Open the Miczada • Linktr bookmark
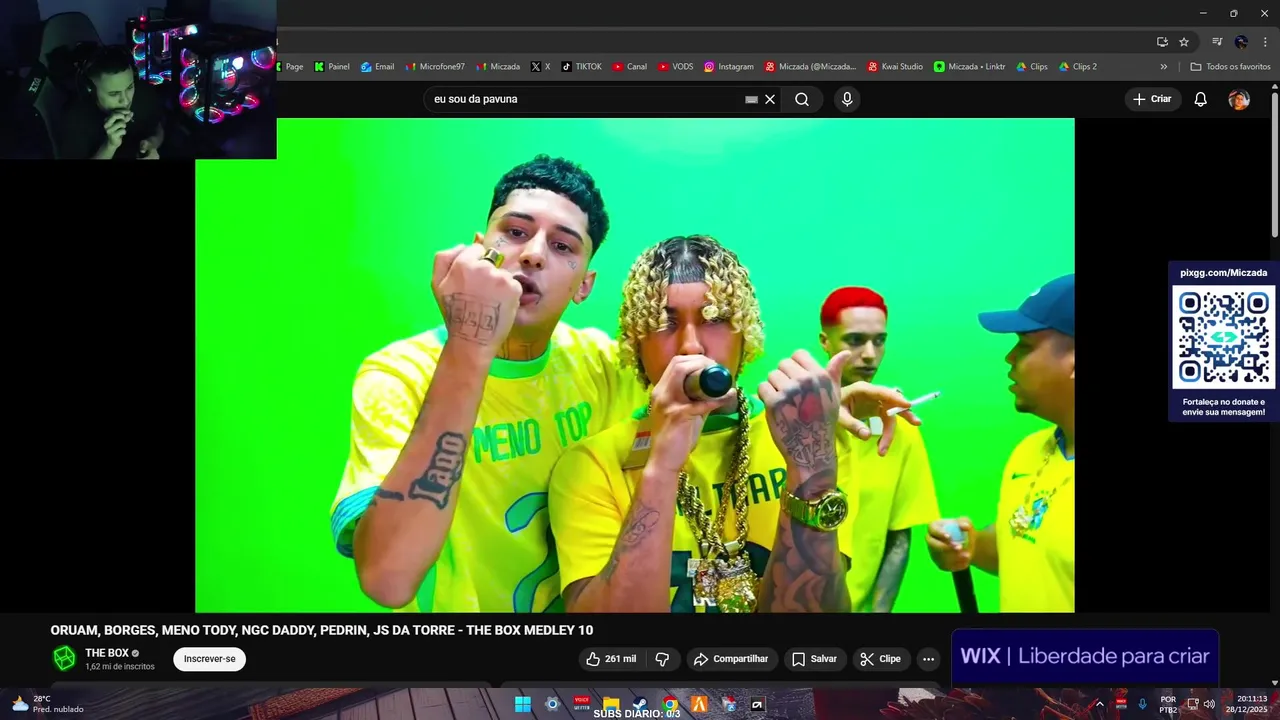 (969, 67)
